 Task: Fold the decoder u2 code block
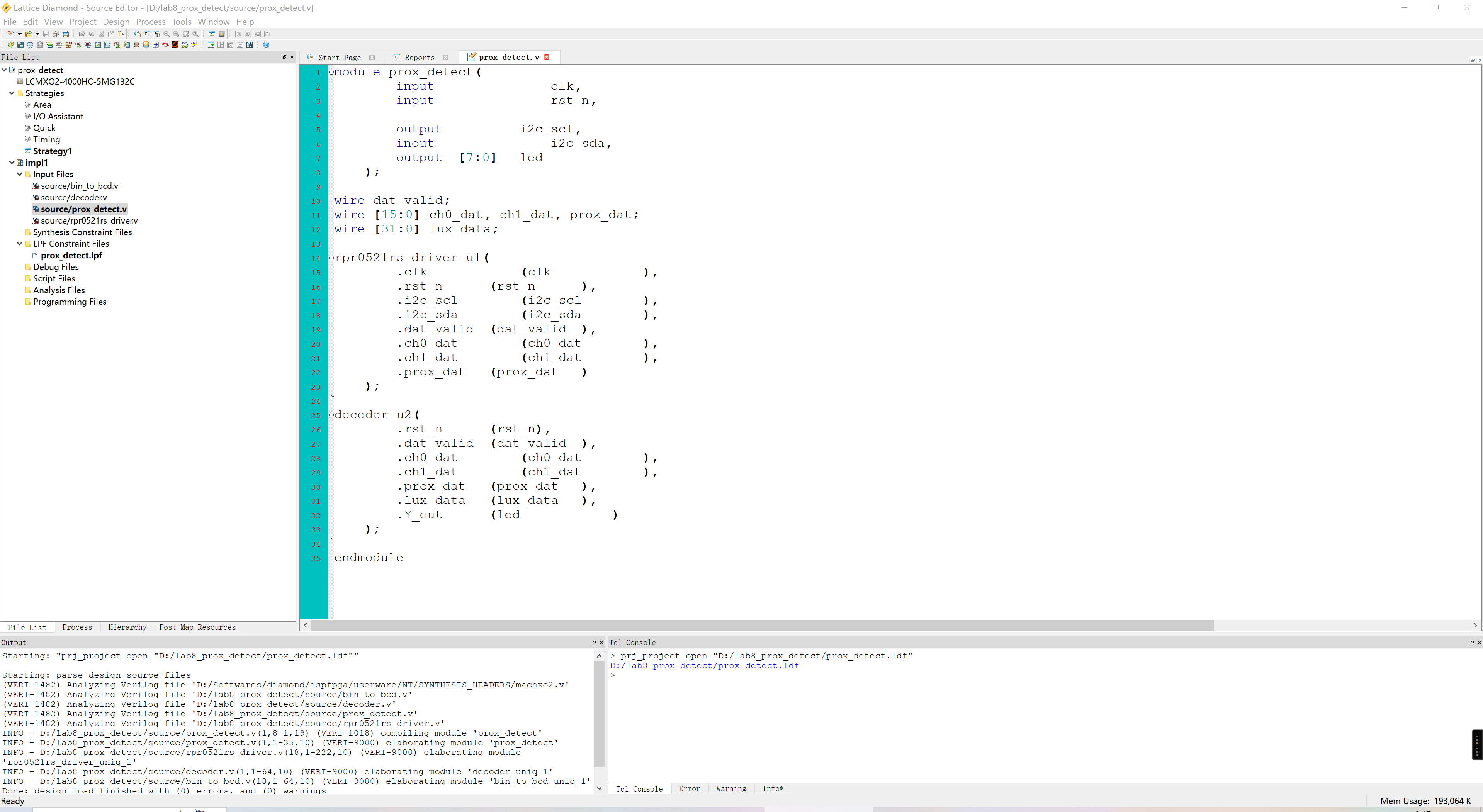(331, 415)
